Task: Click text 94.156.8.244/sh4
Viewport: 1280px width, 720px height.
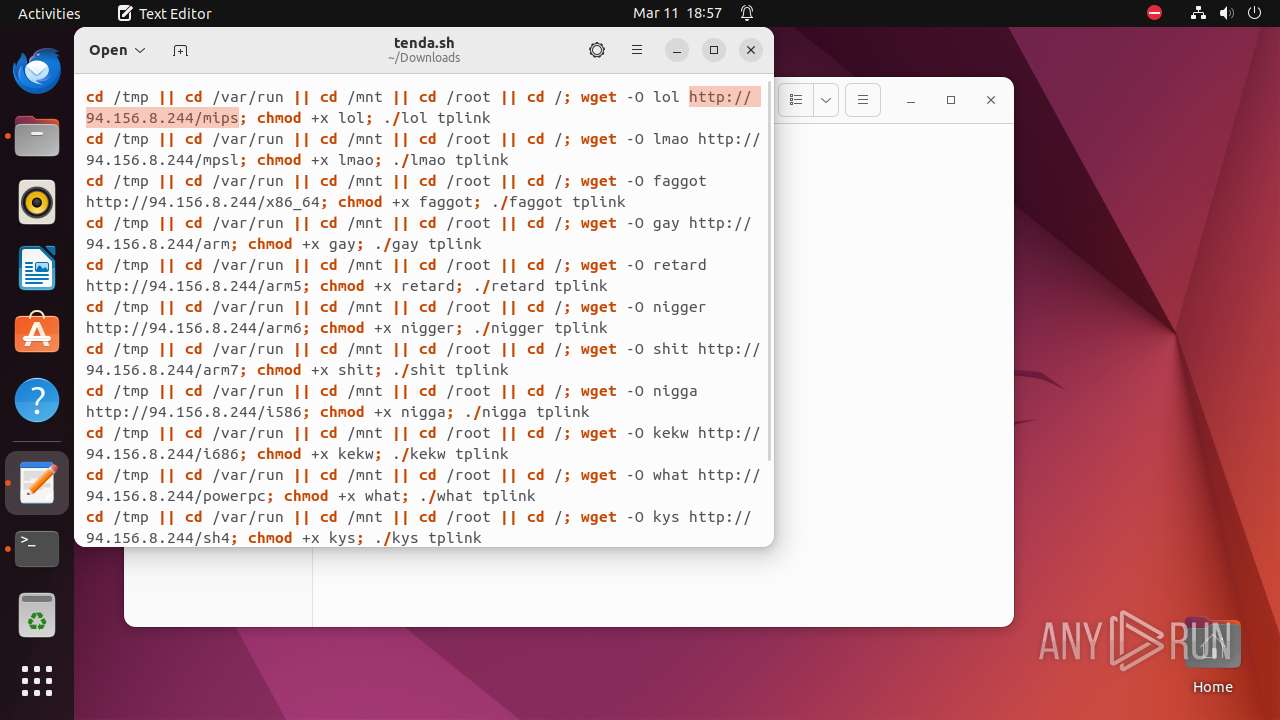Action: 158,538
